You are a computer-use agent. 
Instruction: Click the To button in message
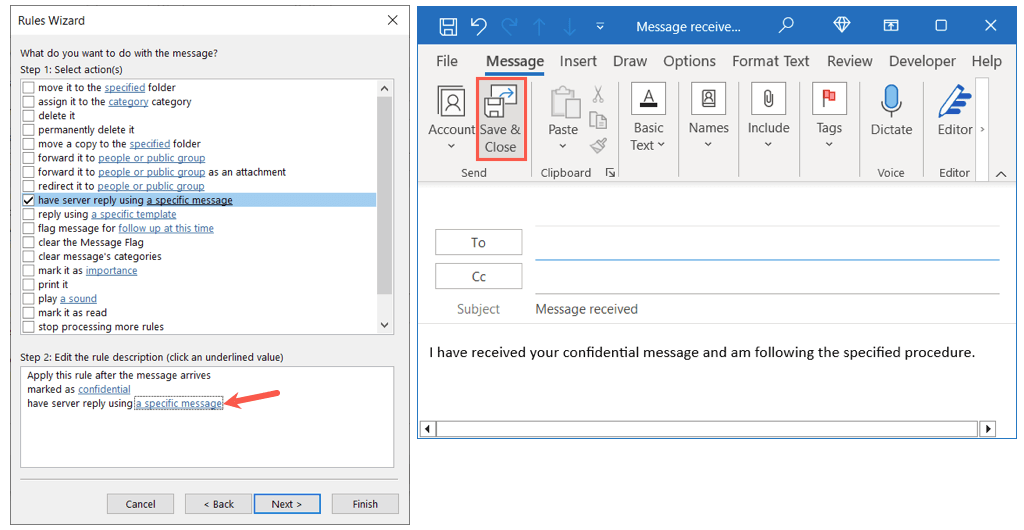click(x=479, y=242)
